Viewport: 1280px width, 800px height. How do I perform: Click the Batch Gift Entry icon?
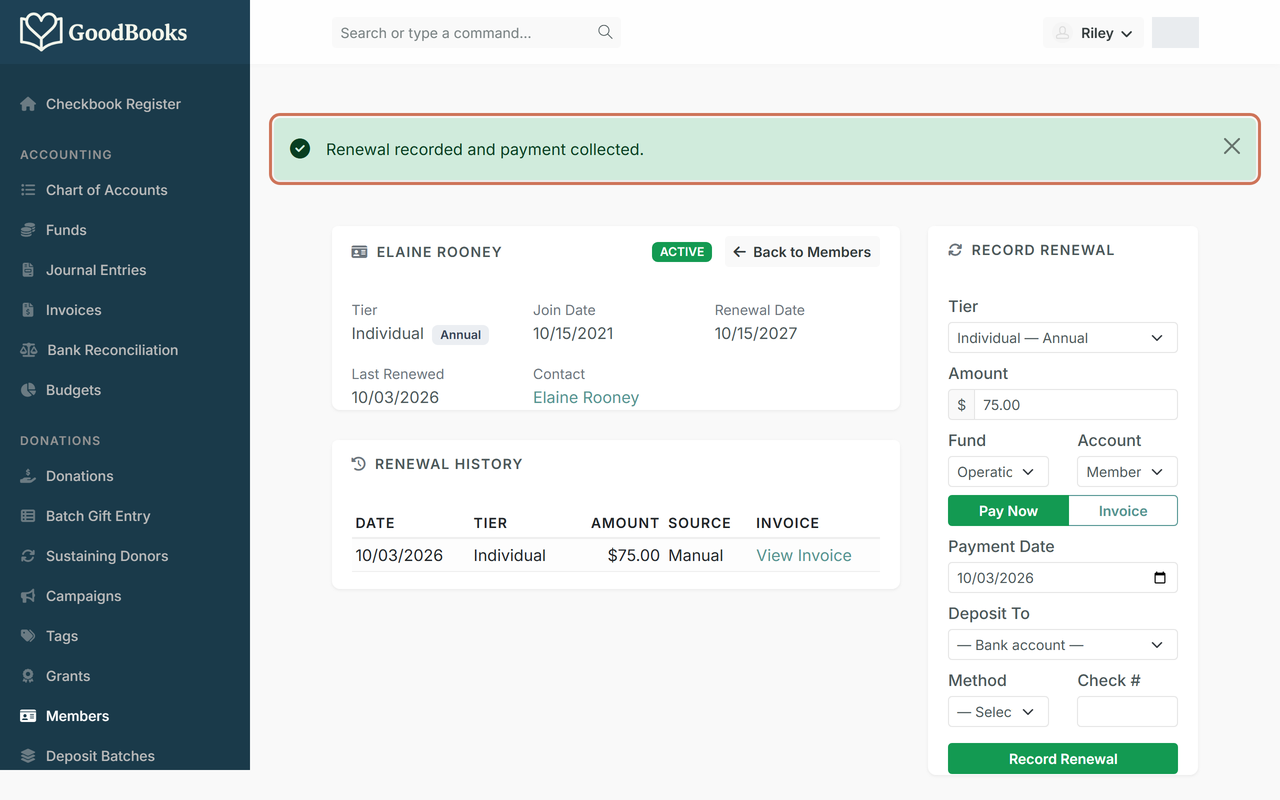click(x=28, y=516)
